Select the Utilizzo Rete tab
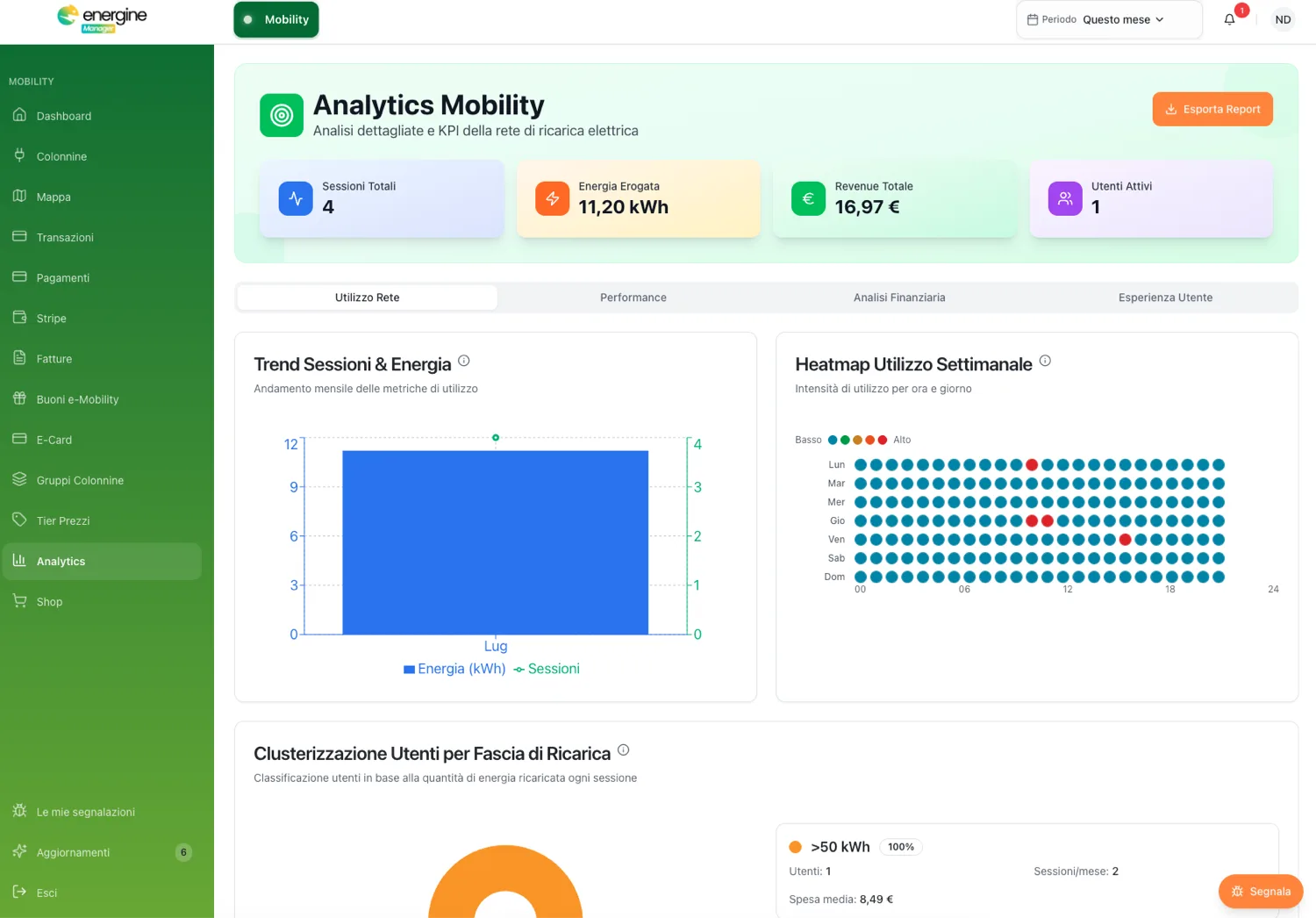Image resolution: width=1316 pixels, height=918 pixels. [x=367, y=298]
